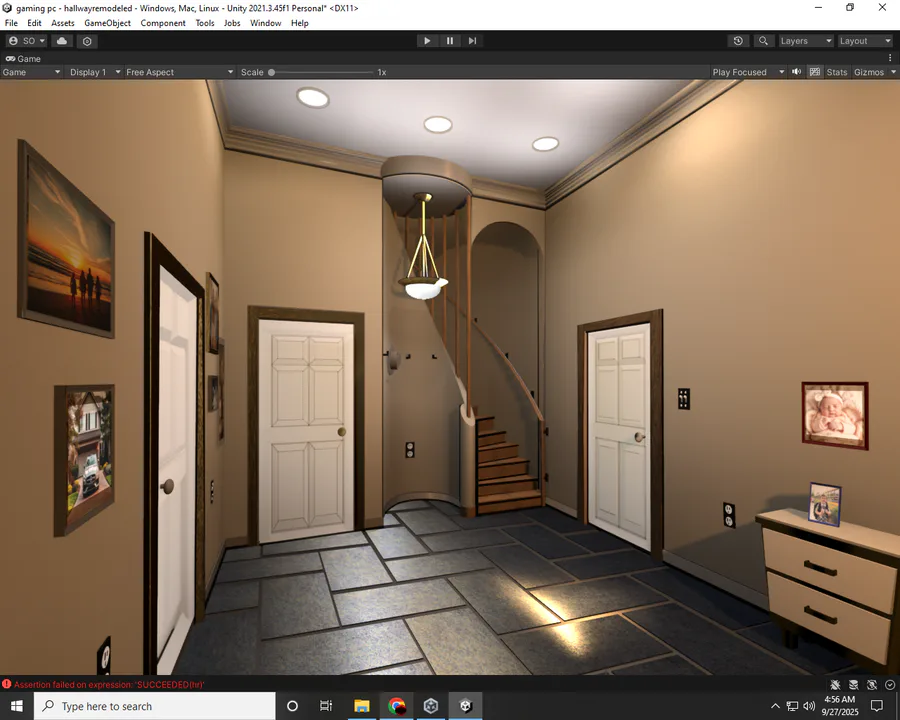The height and width of the screenshot is (720, 900).
Task: Click the Unity logo in the title bar
Action: [7, 8]
